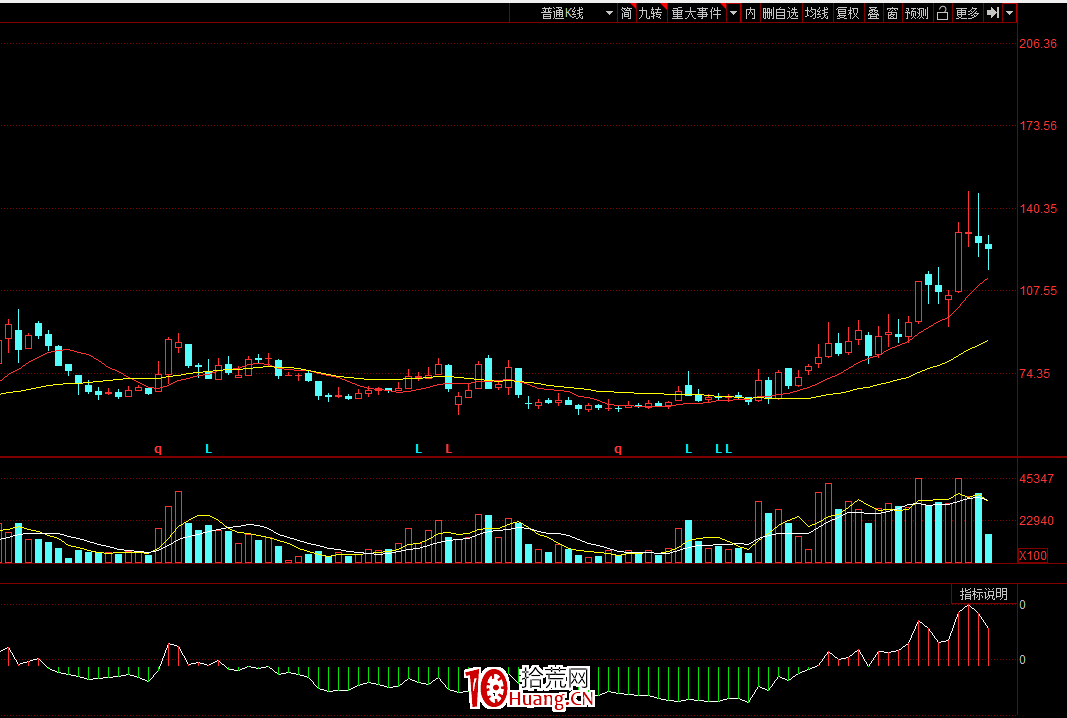Click the 指标说明 indicator description button
The height and width of the screenshot is (718, 1067).
point(983,594)
